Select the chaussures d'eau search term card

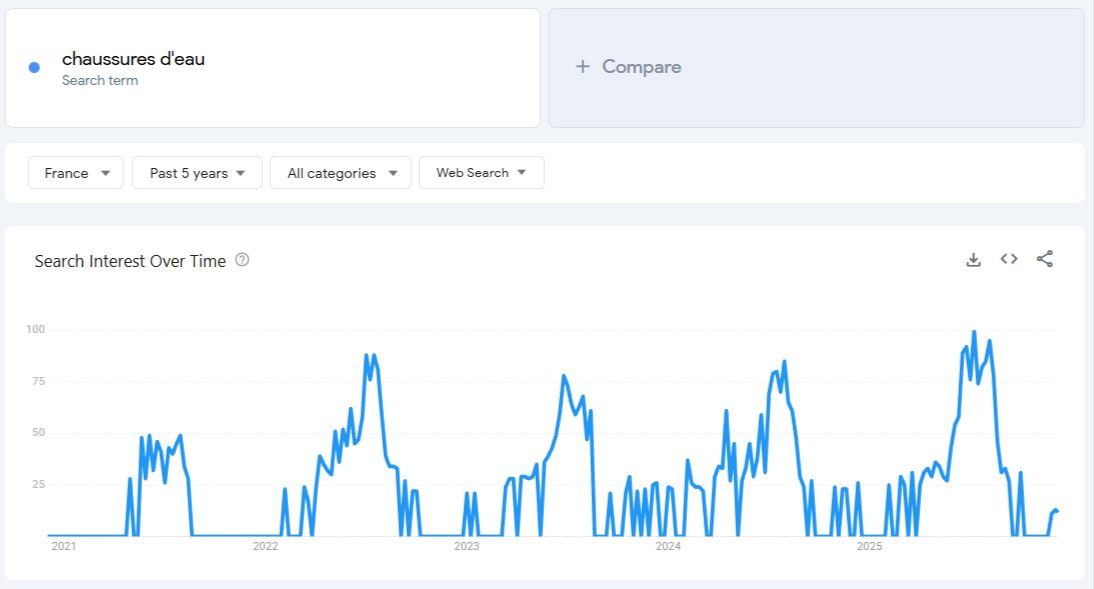pos(273,66)
